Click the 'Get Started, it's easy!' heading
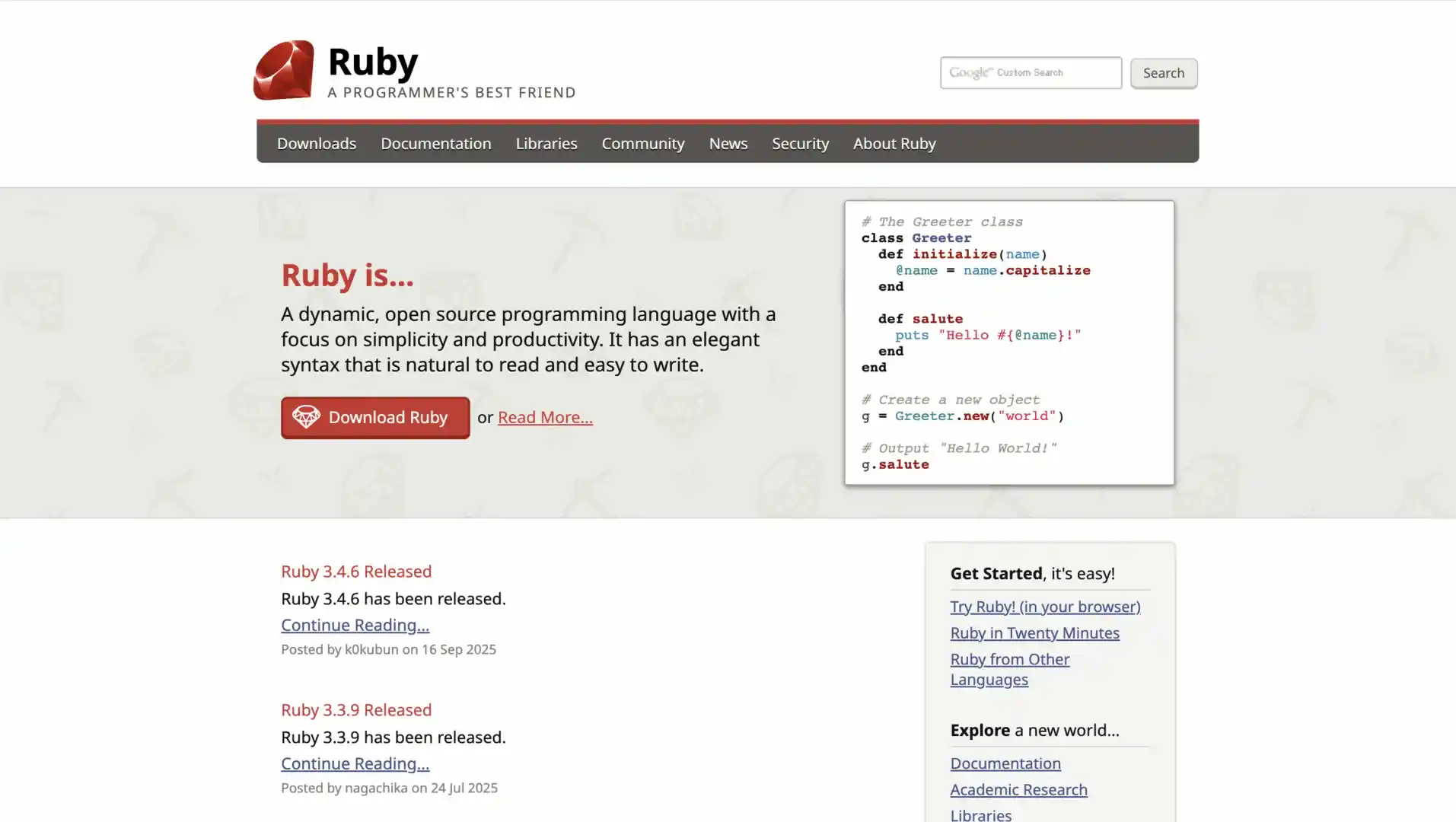This screenshot has height=822, width=1456. (x=1032, y=573)
